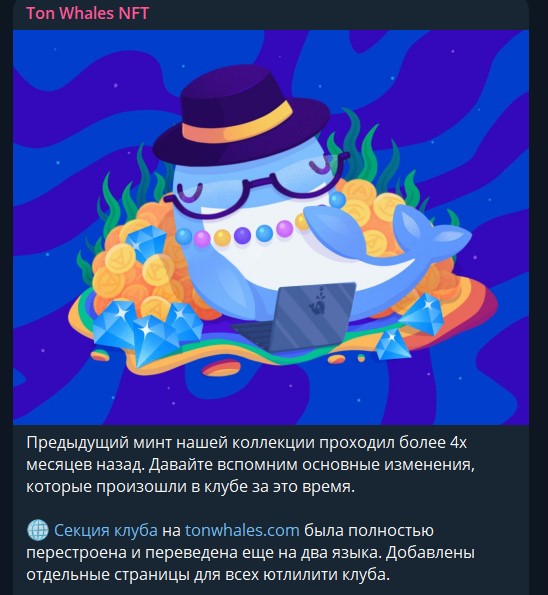Viewport: 548px width, 595px height.
Task: Click the paragraph starting with Предыдущий минт
Action: coord(250,464)
